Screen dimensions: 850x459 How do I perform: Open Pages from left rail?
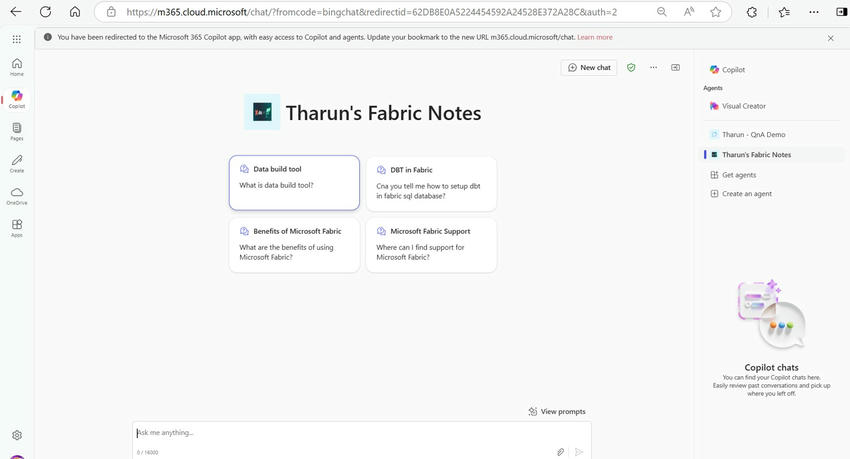pyautogui.click(x=17, y=132)
